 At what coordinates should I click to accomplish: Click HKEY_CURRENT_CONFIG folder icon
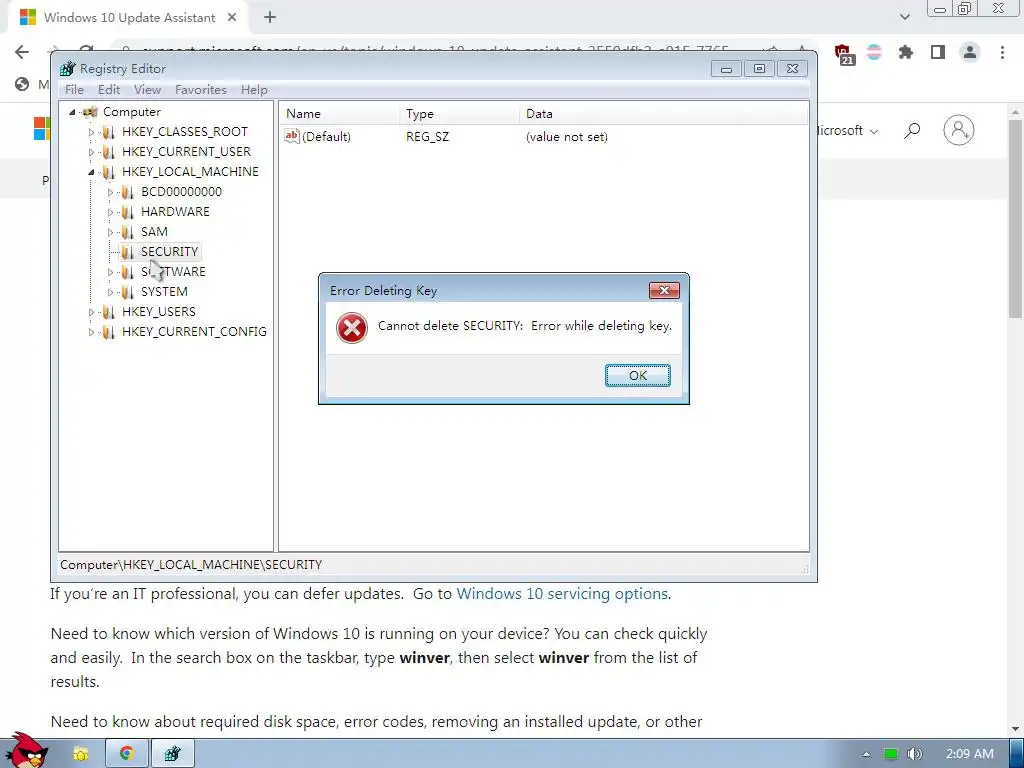[108, 332]
